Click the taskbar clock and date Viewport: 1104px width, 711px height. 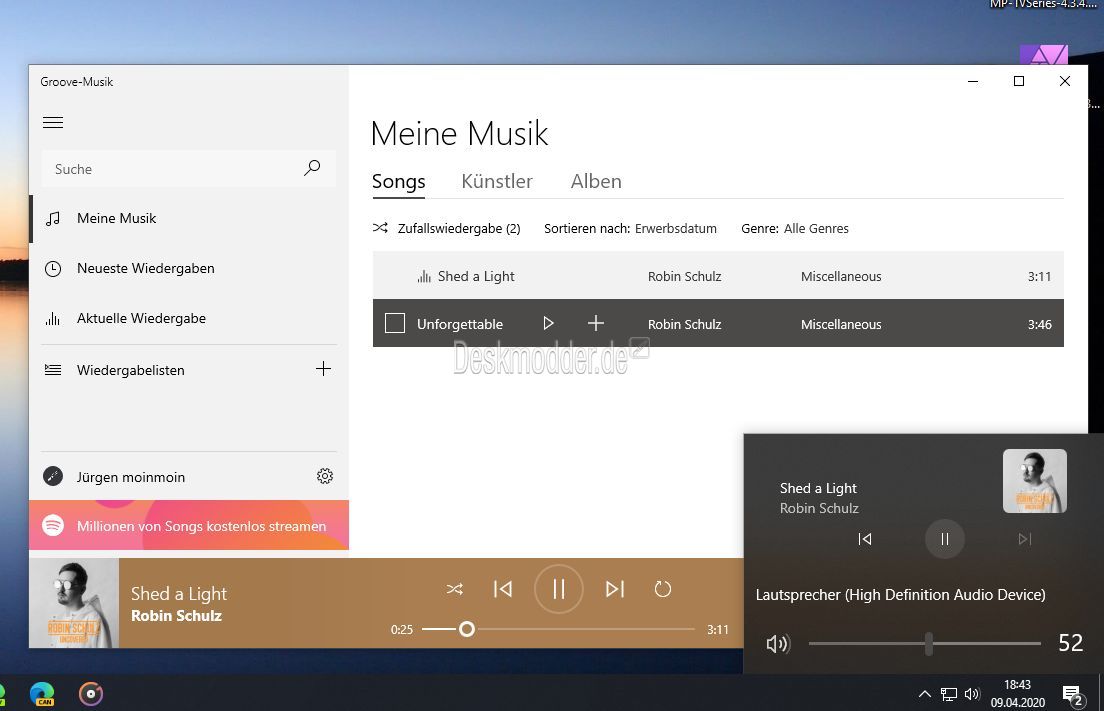[1017, 693]
